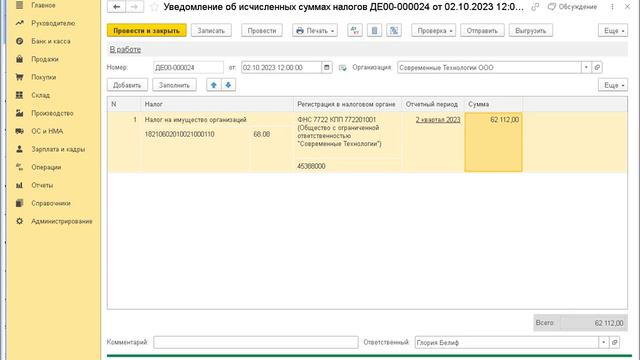Edit the document date field
This screenshot has width=640, height=360.
pos(281,67)
